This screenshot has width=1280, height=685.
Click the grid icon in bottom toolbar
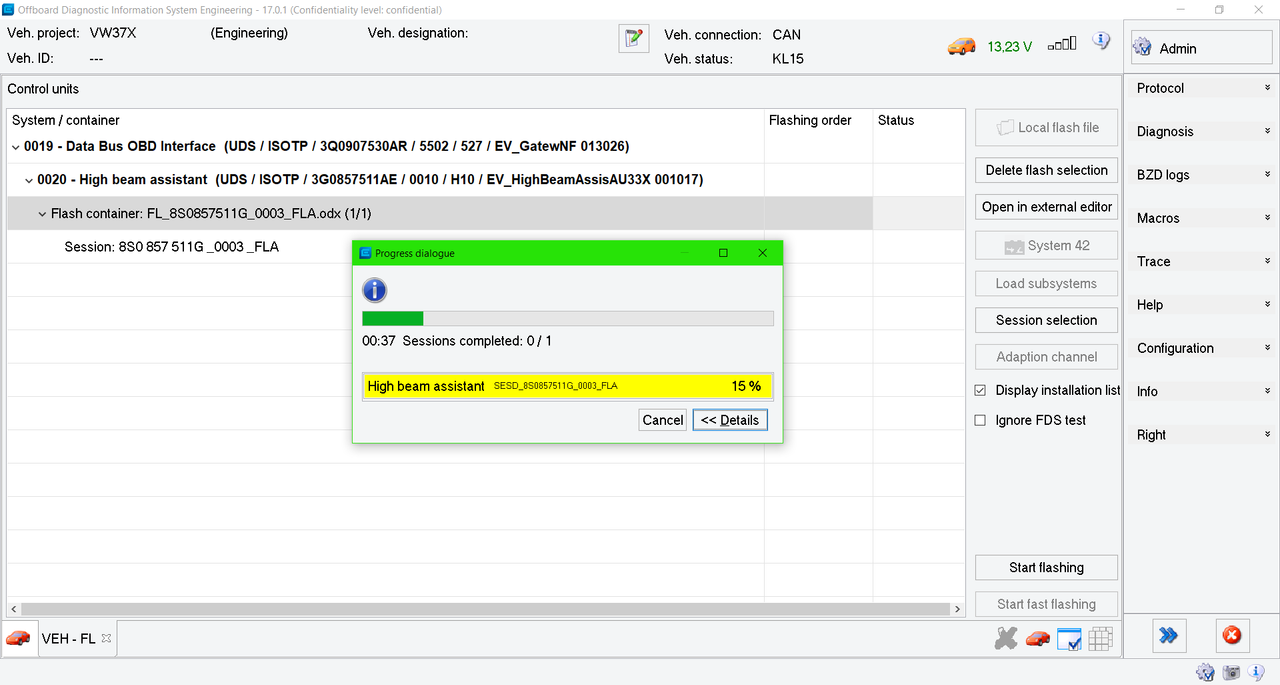click(1101, 638)
